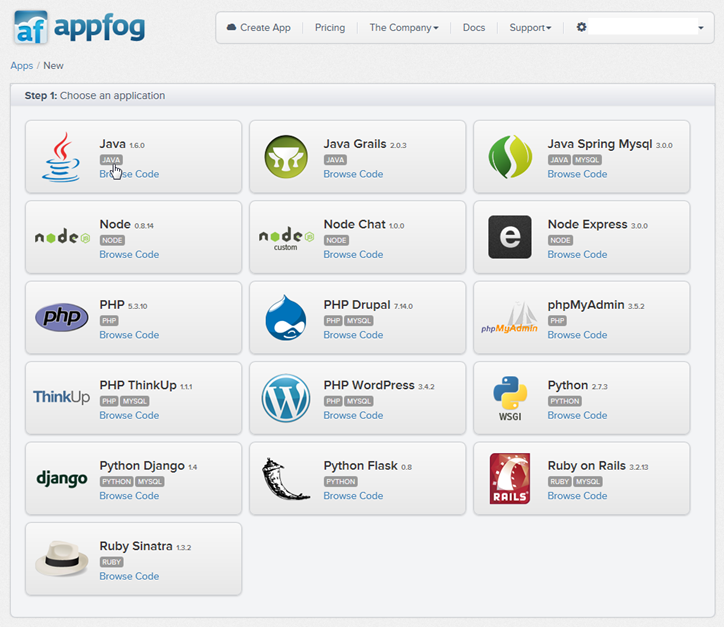Select the Python WSGI snake icon
Viewport: 724px width, 627px height.
[x=510, y=398]
